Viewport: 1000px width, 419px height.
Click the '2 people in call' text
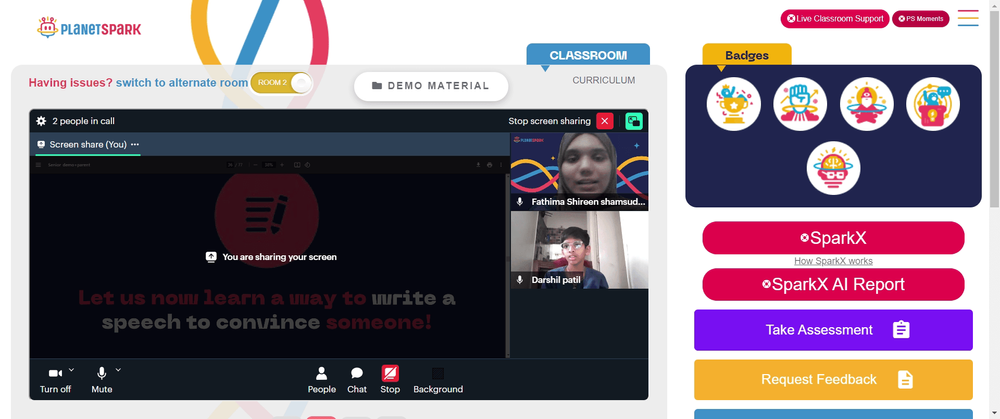tap(84, 121)
